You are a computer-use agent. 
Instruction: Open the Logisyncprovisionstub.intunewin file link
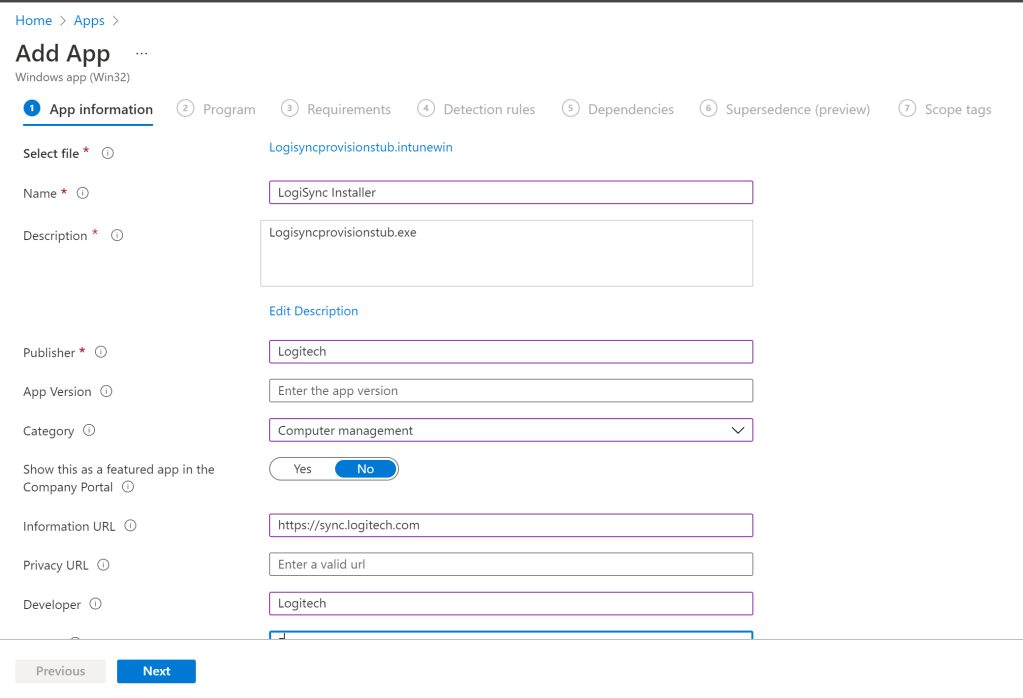point(361,147)
